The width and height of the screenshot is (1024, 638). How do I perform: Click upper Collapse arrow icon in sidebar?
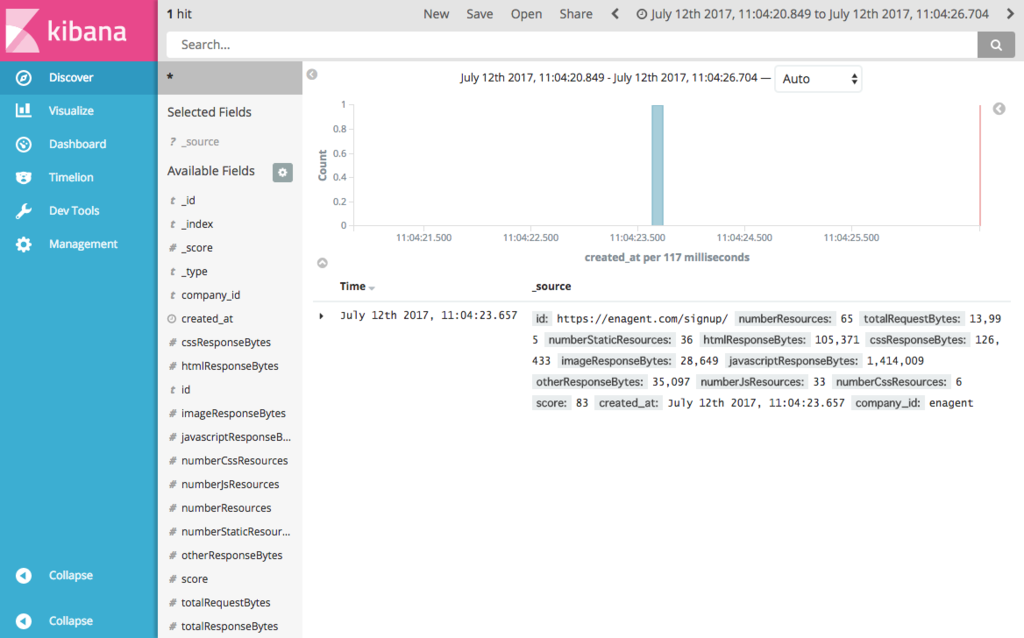pos(24,575)
